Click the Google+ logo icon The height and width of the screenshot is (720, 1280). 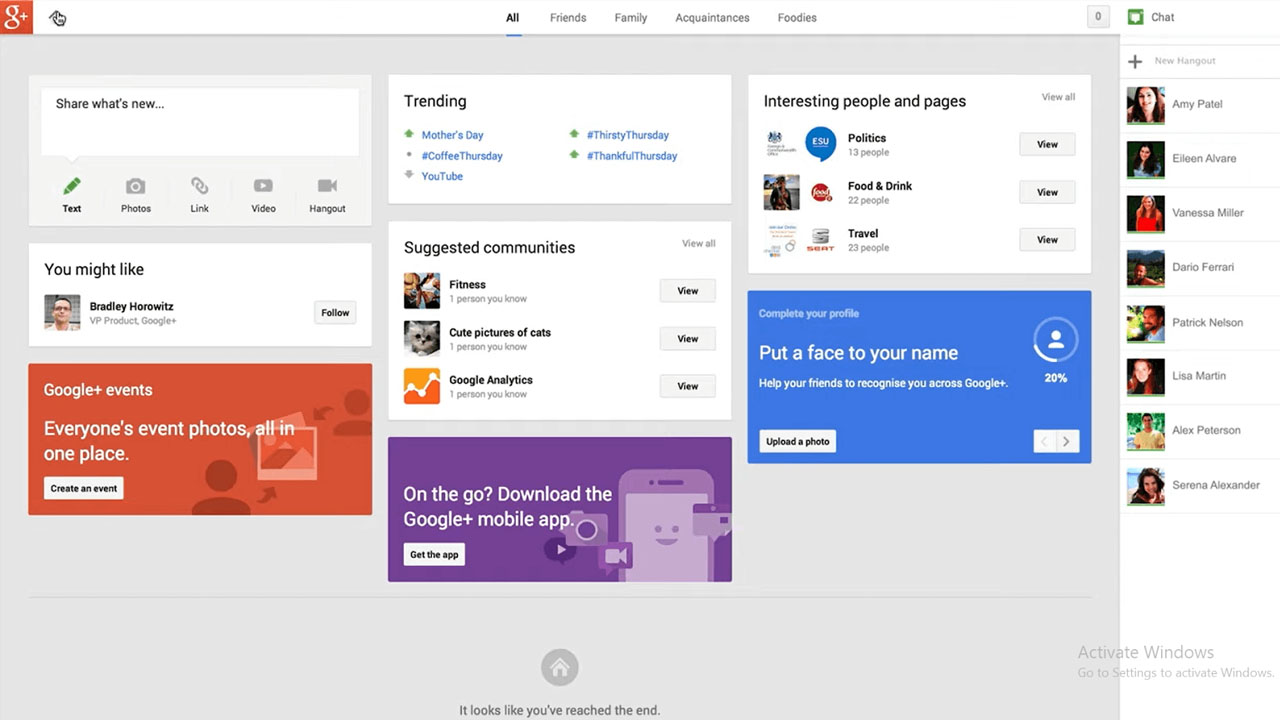[16, 17]
